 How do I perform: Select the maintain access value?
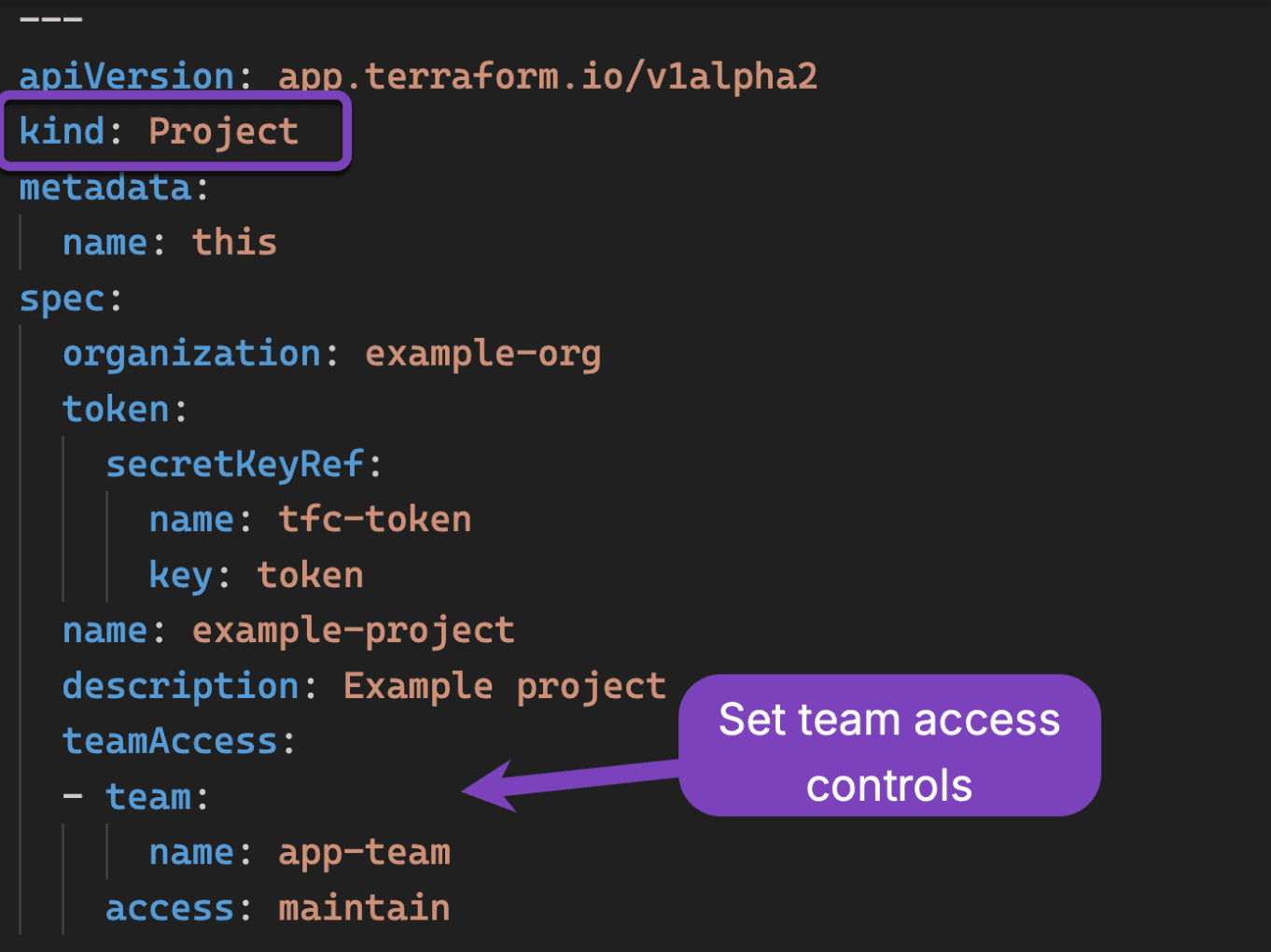364,908
